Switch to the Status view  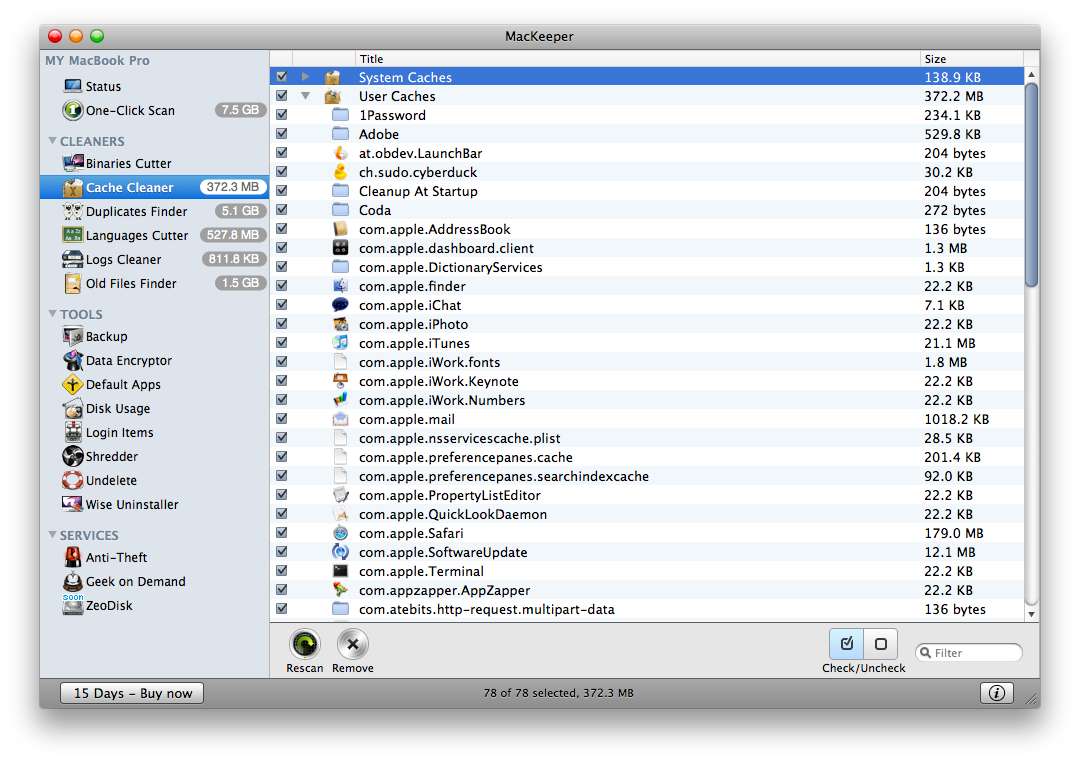pyautogui.click(x=95, y=86)
